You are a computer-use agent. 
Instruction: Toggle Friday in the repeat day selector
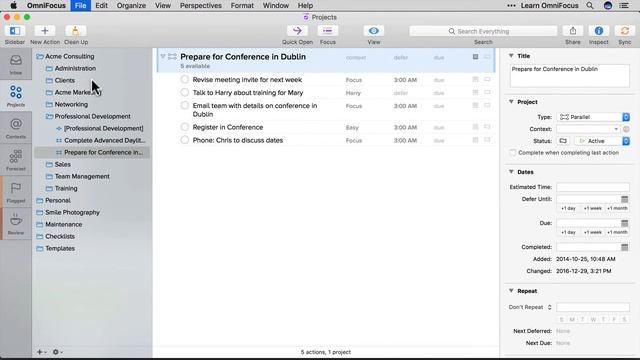click(614, 320)
